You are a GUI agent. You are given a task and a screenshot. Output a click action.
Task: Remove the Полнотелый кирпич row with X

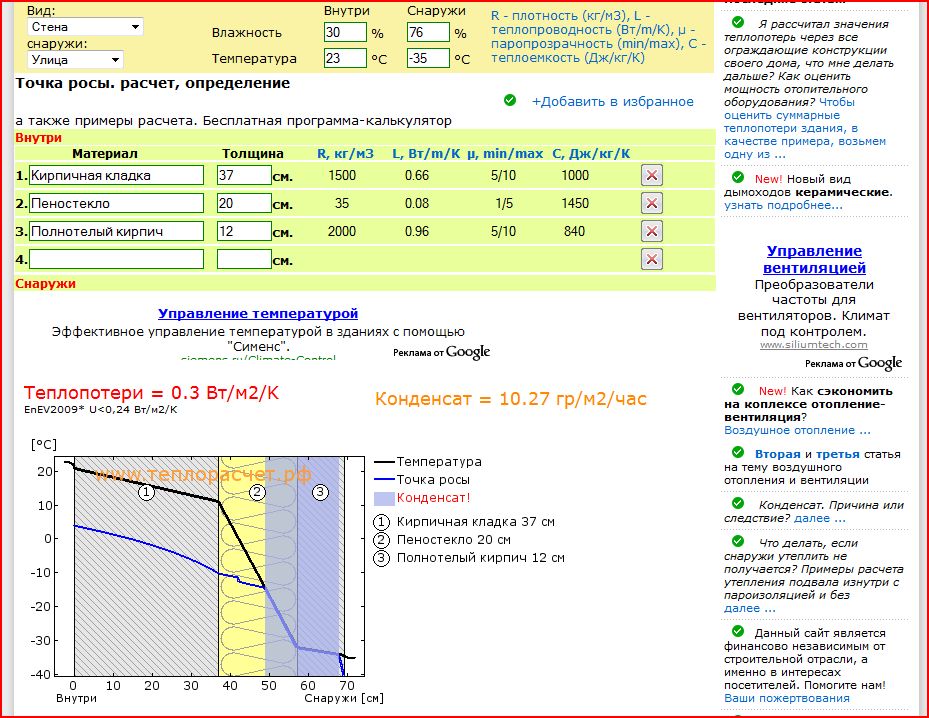(x=652, y=231)
